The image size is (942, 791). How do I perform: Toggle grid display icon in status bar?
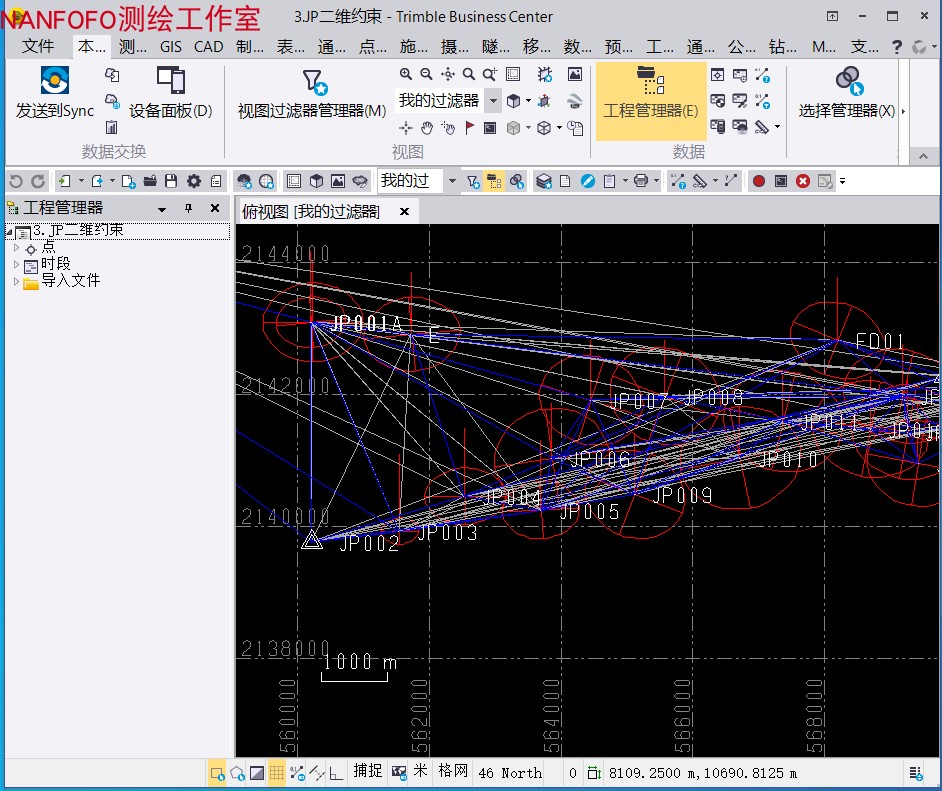coord(277,772)
